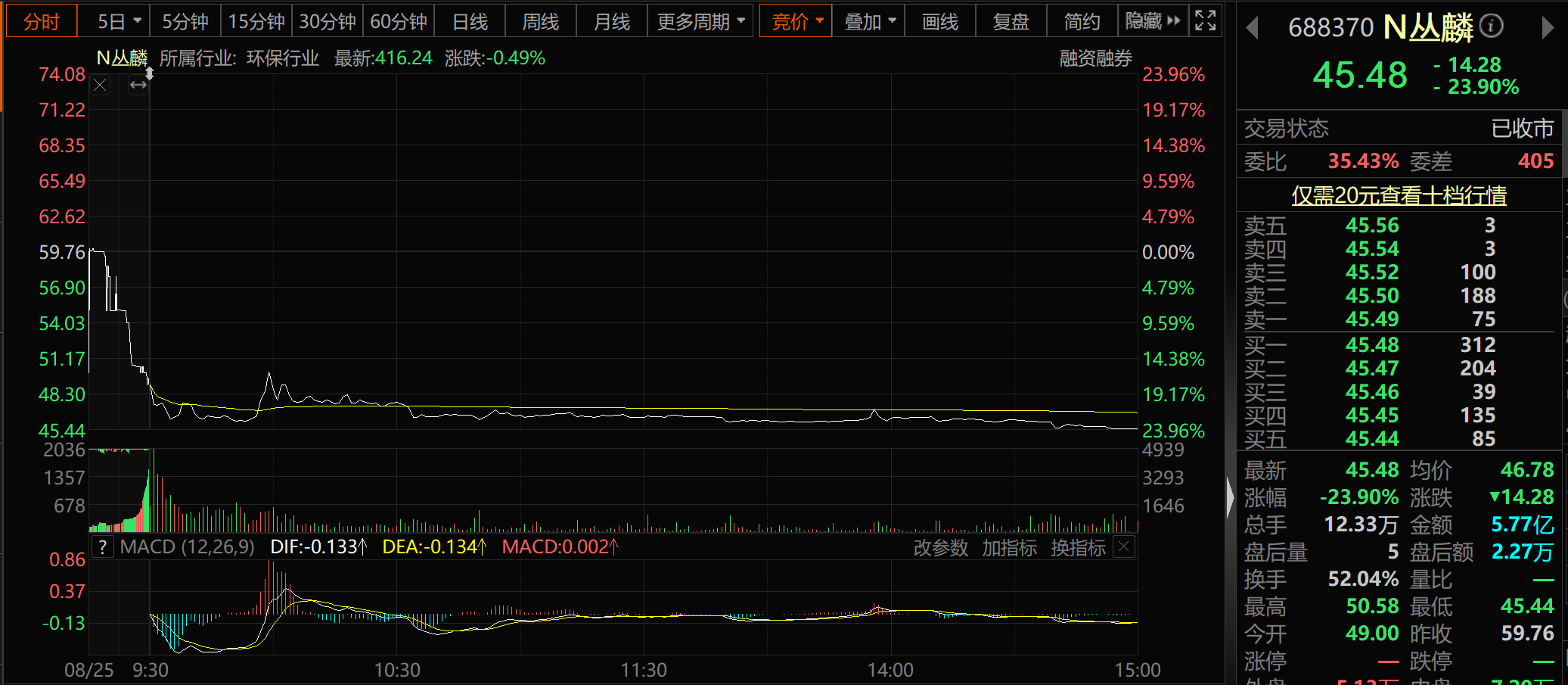
Task: Switch to the 日线 daily chart tab
Action: pos(470,21)
